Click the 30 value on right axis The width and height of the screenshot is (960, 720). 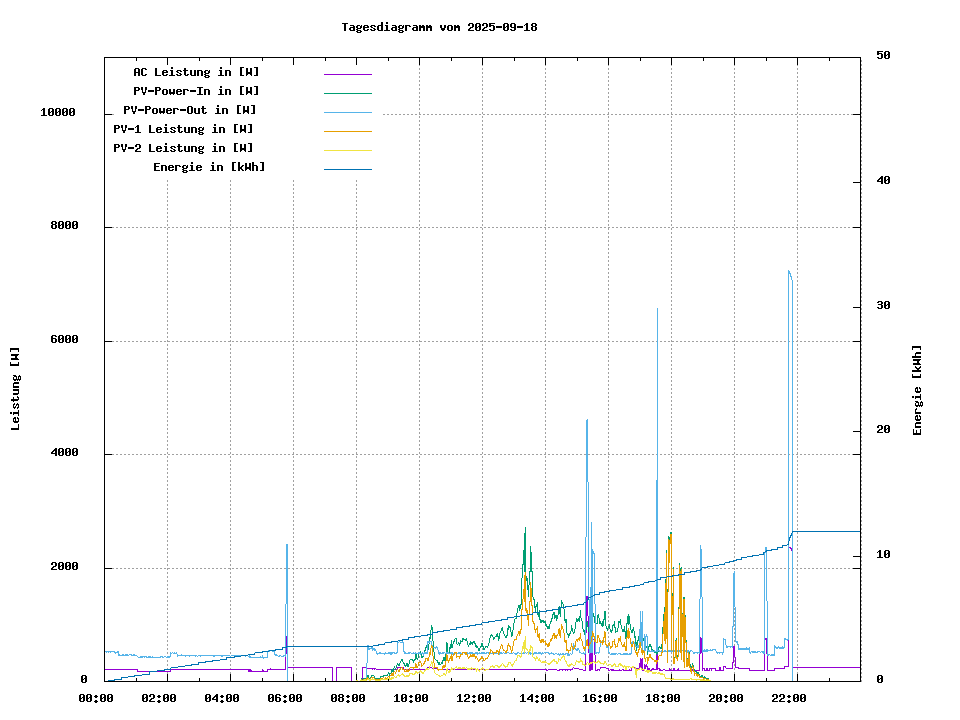(x=883, y=306)
